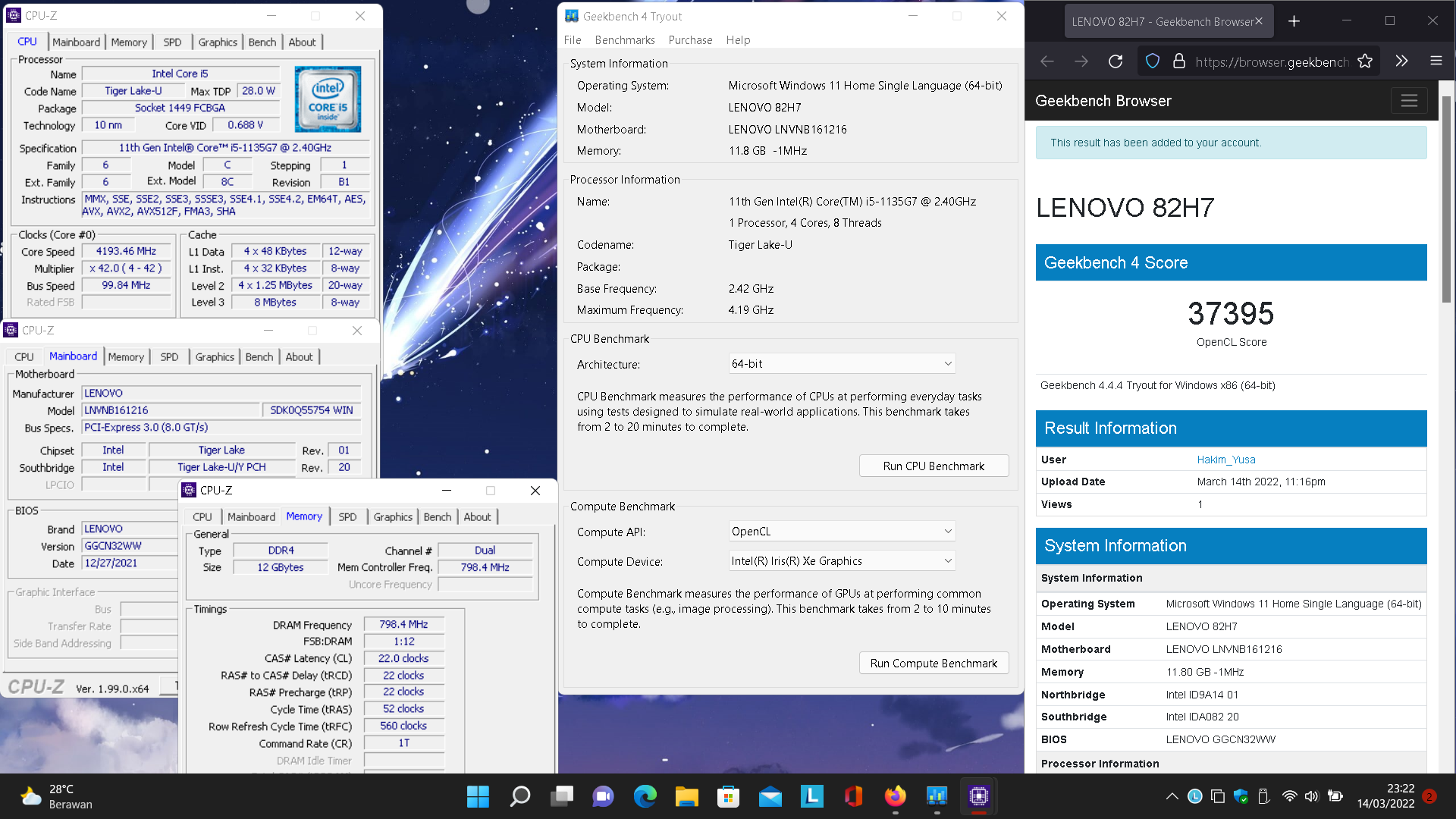
Task: Open the Purchase menu in Geekbench
Action: 690,40
